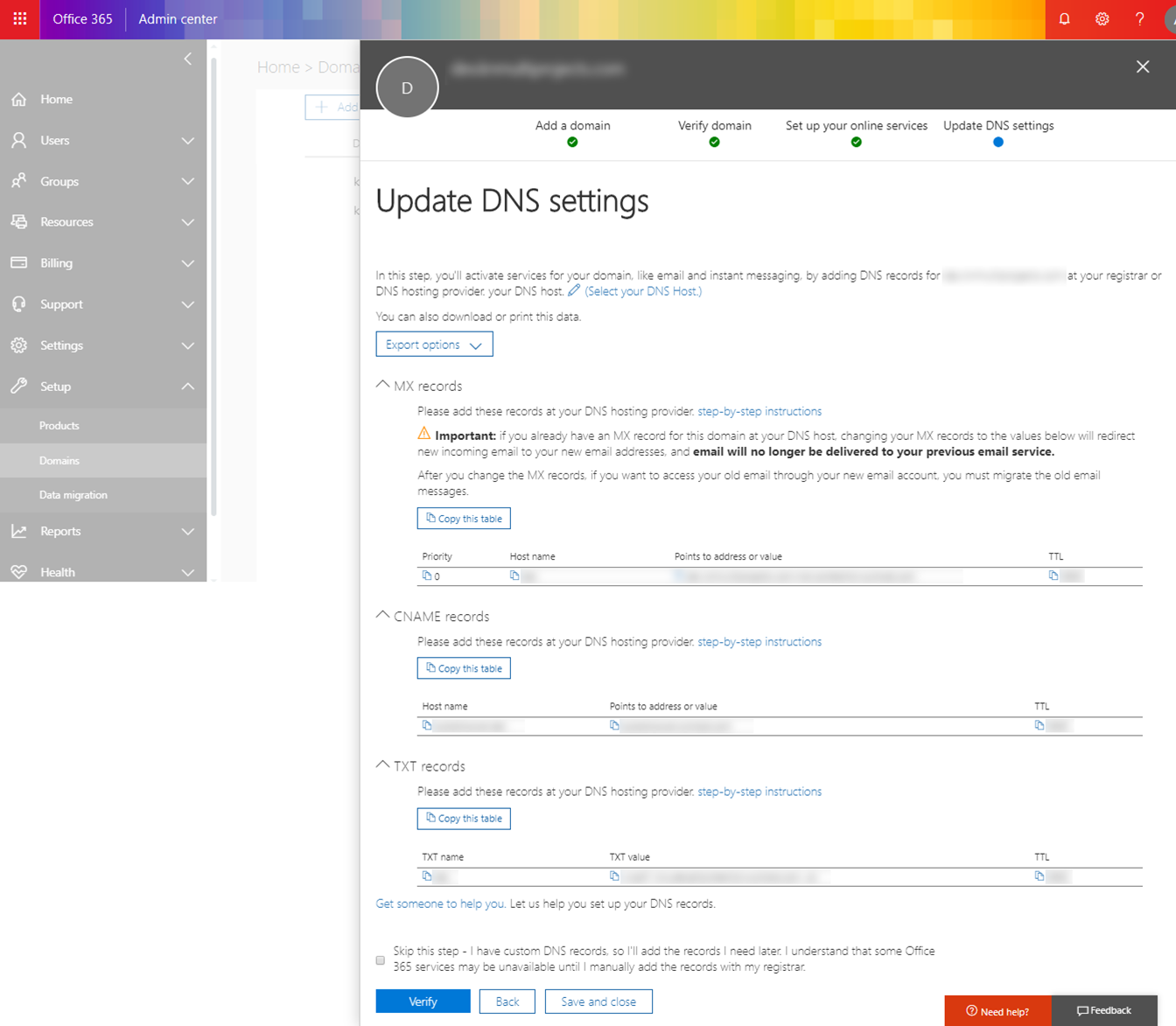The height and width of the screenshot is (1026, 1176).
Task: Collapse the CNAME records section
Action: (382, 616)
